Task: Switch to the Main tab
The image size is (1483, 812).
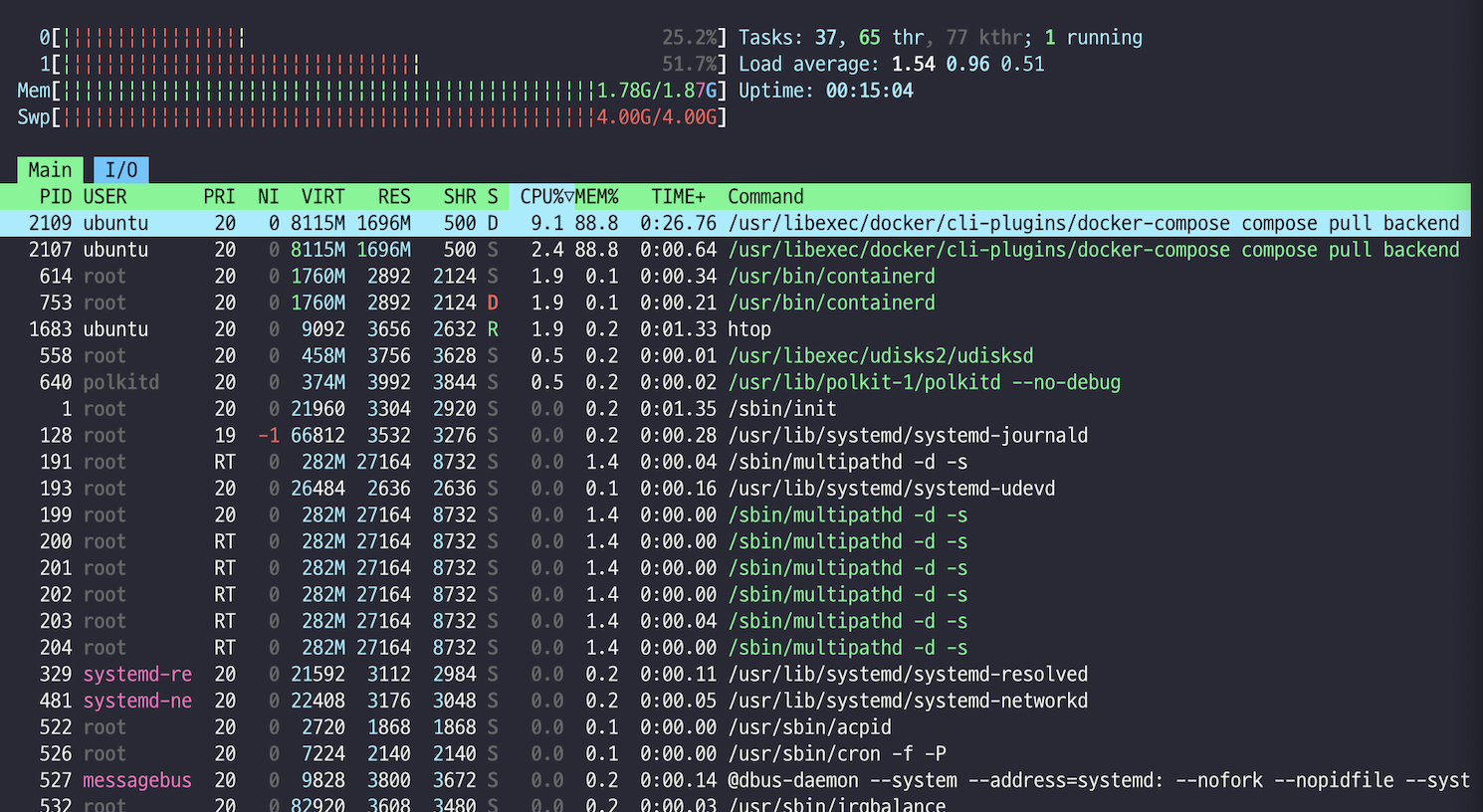Action: click(x=50, y=170)
